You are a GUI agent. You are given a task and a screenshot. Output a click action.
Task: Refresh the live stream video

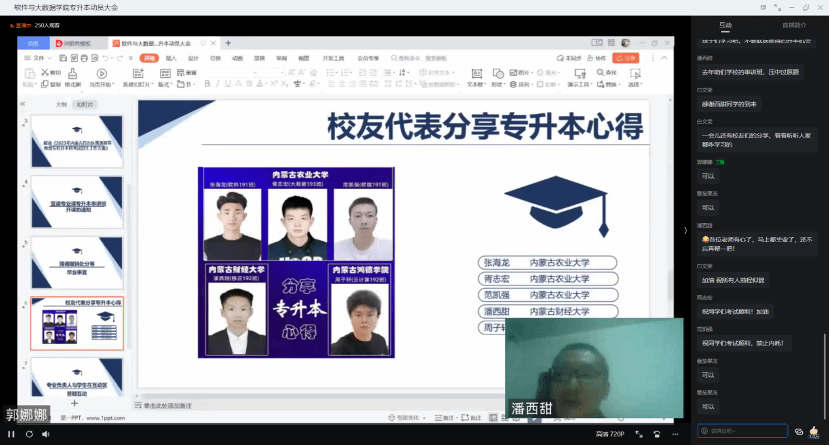pos(27,435)
